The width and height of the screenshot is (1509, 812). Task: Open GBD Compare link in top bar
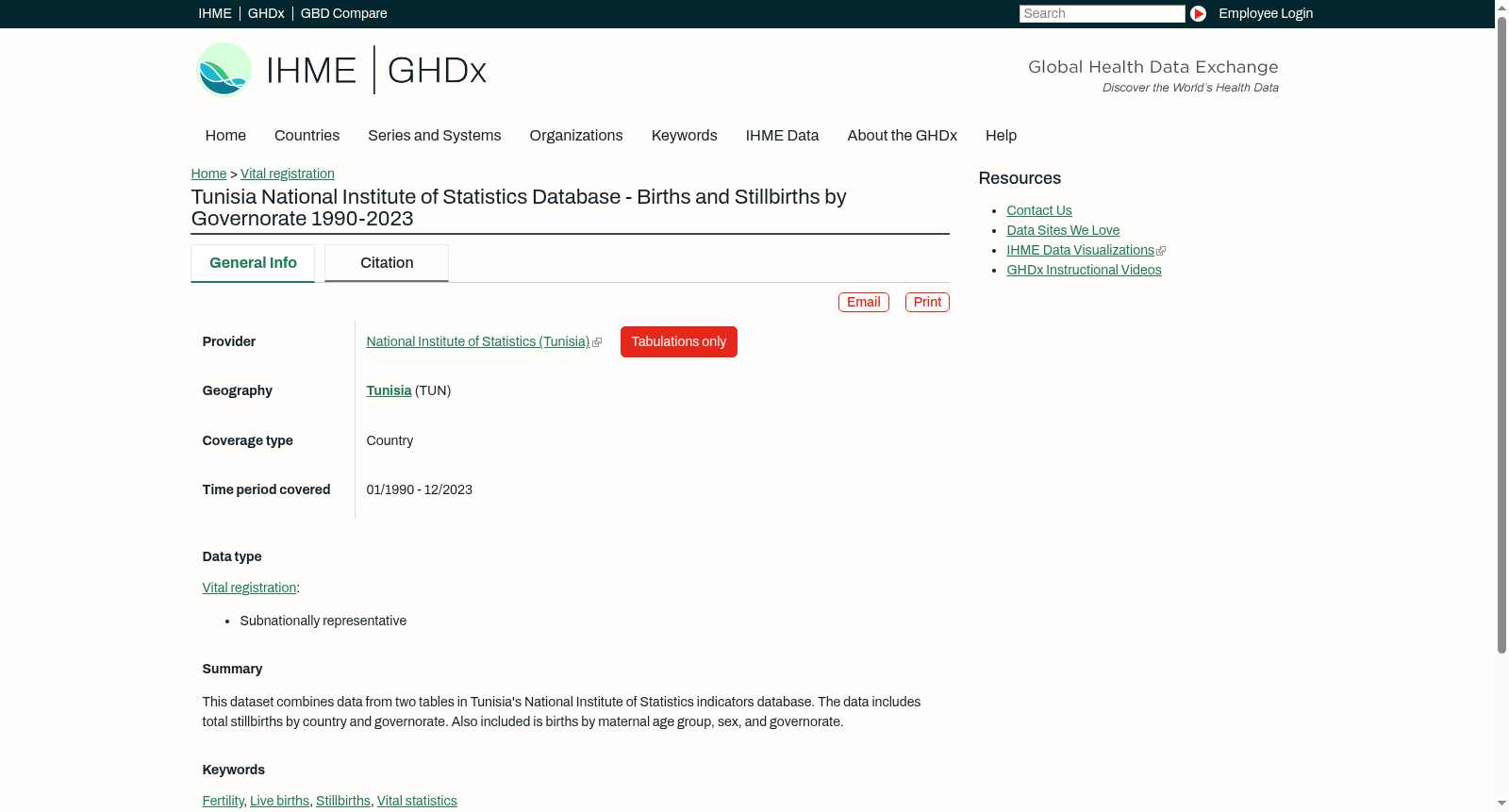[344, 13]
